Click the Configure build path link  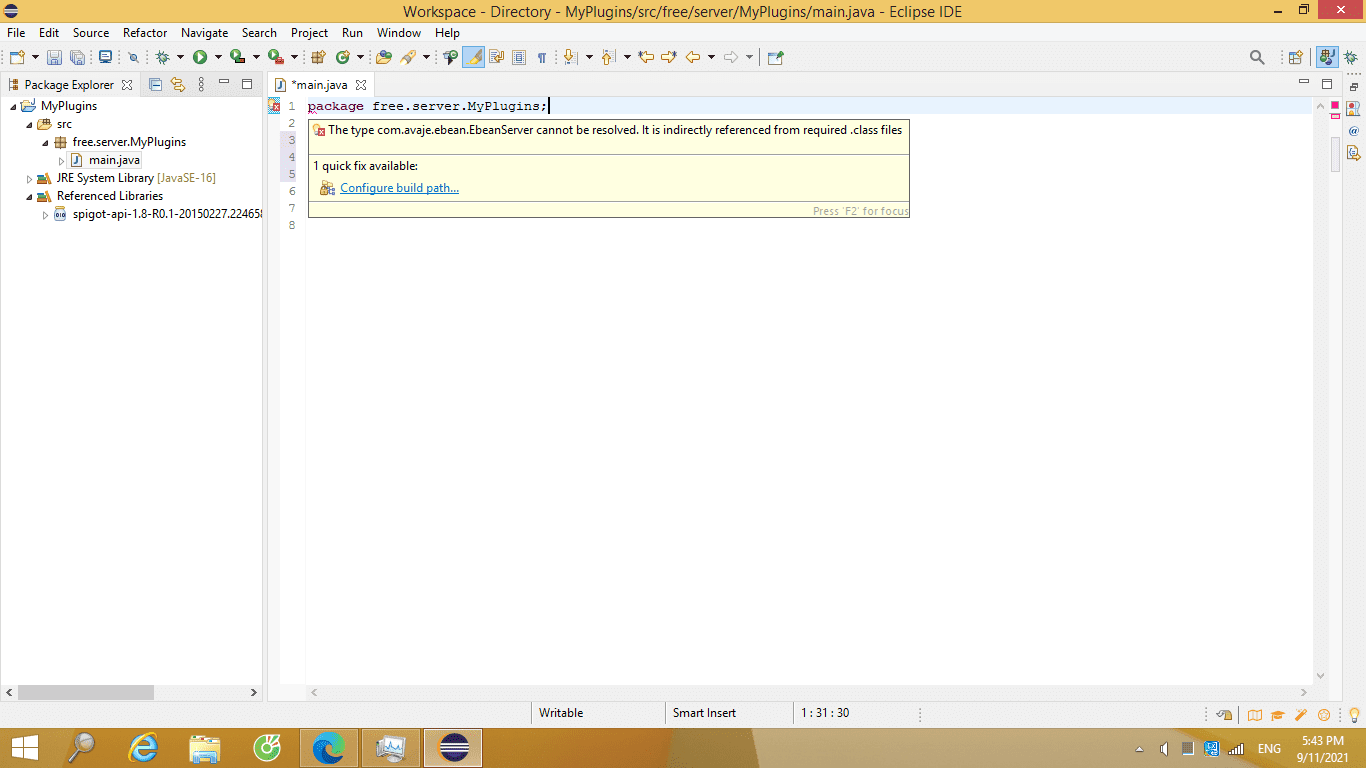[399, 188]
